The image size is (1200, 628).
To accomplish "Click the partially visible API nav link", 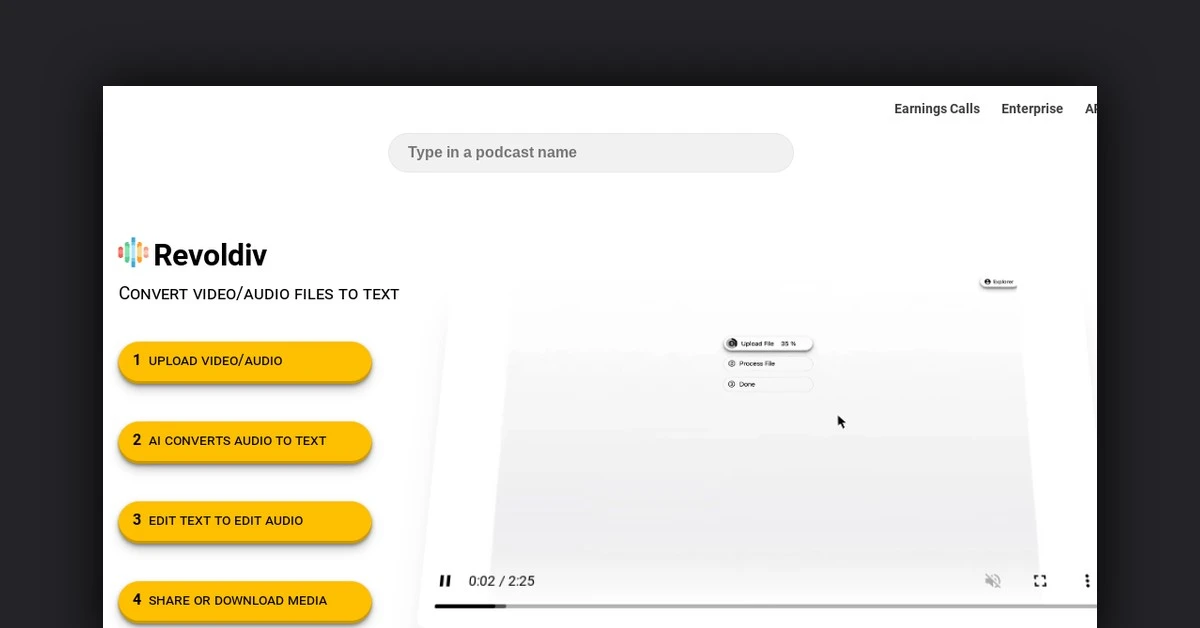I will 1090,109.
